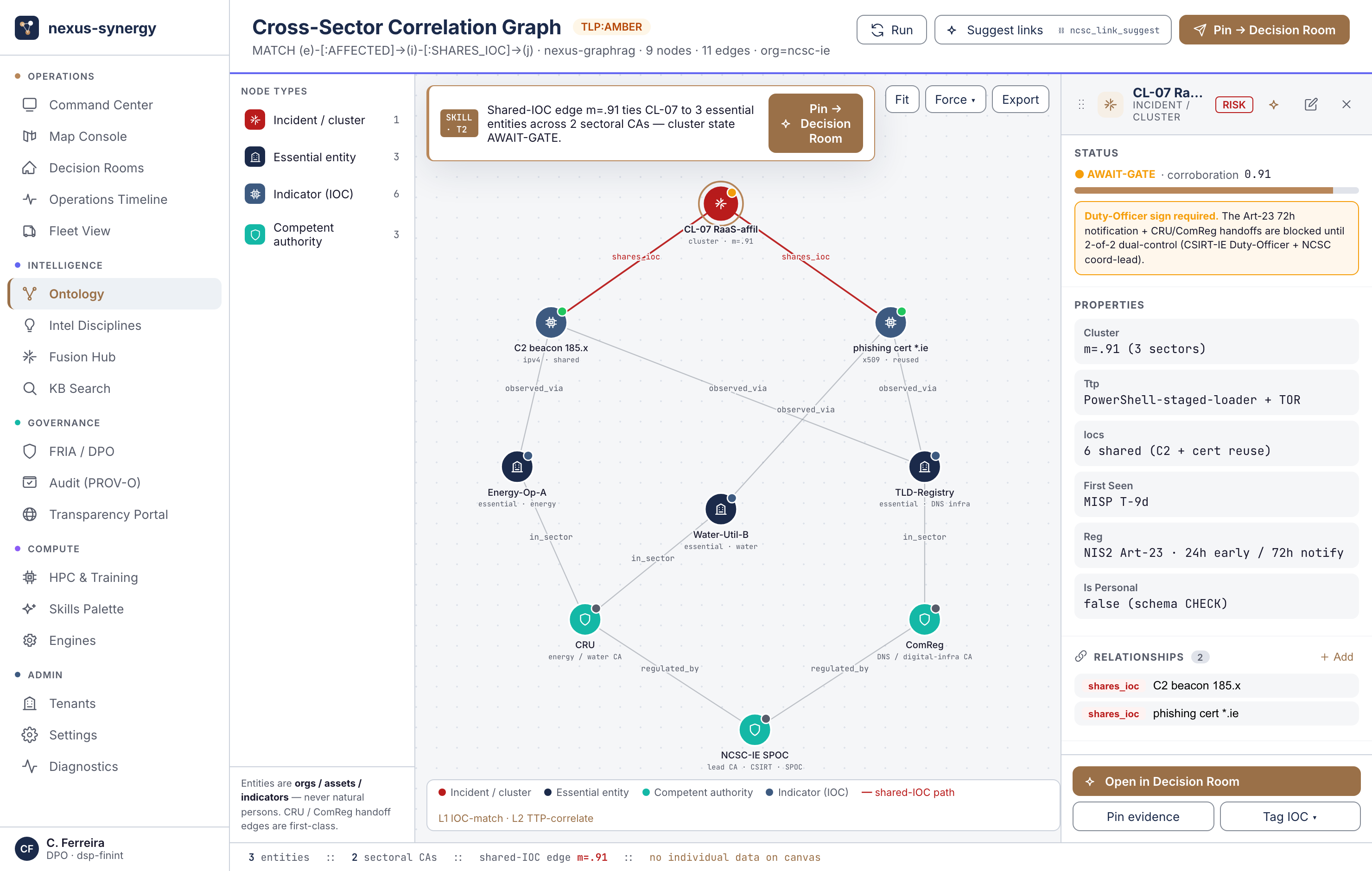Click Pin evidence button
Screen dimensions: 1372x871
tap(1143, 816)
